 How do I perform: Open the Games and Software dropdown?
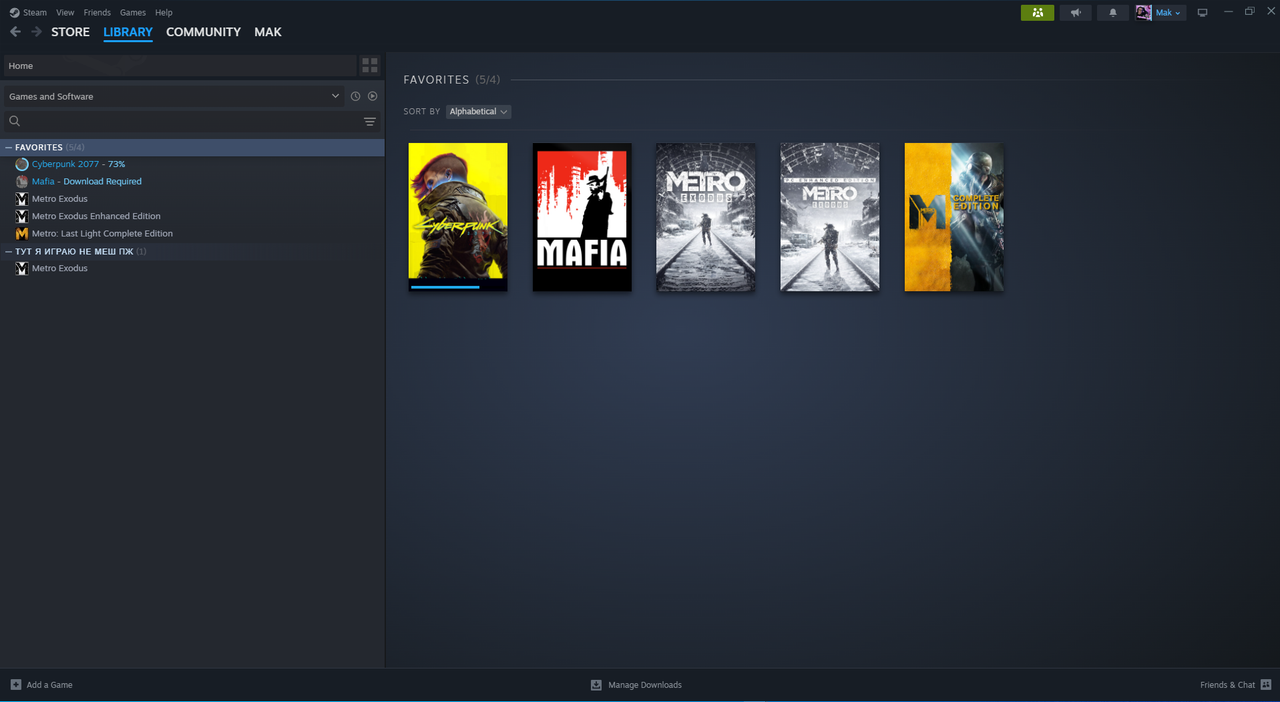(x=174, y=96)
